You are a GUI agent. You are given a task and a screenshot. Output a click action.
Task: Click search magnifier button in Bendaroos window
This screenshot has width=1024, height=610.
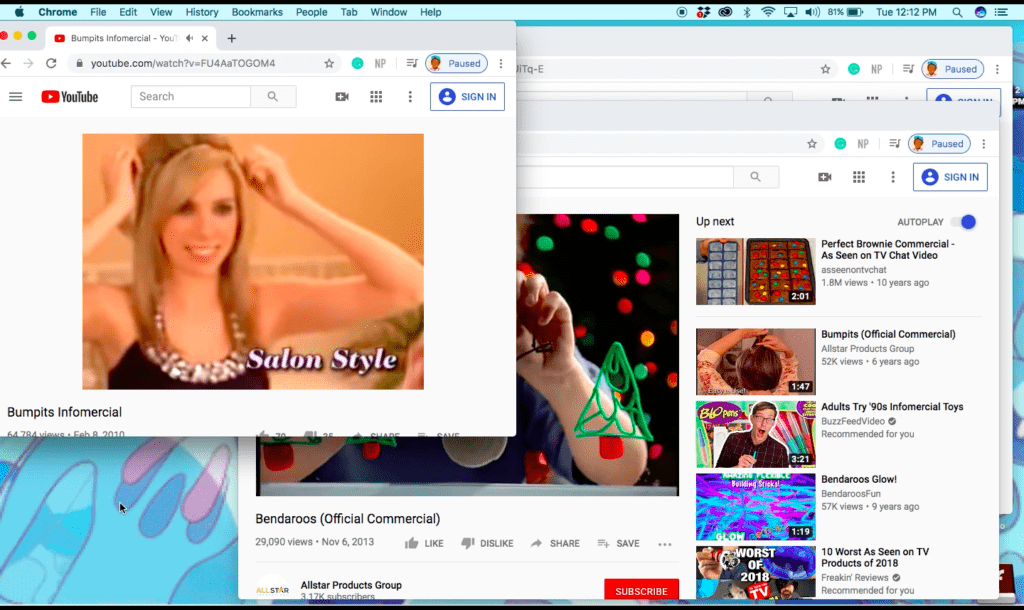(756, 177)
